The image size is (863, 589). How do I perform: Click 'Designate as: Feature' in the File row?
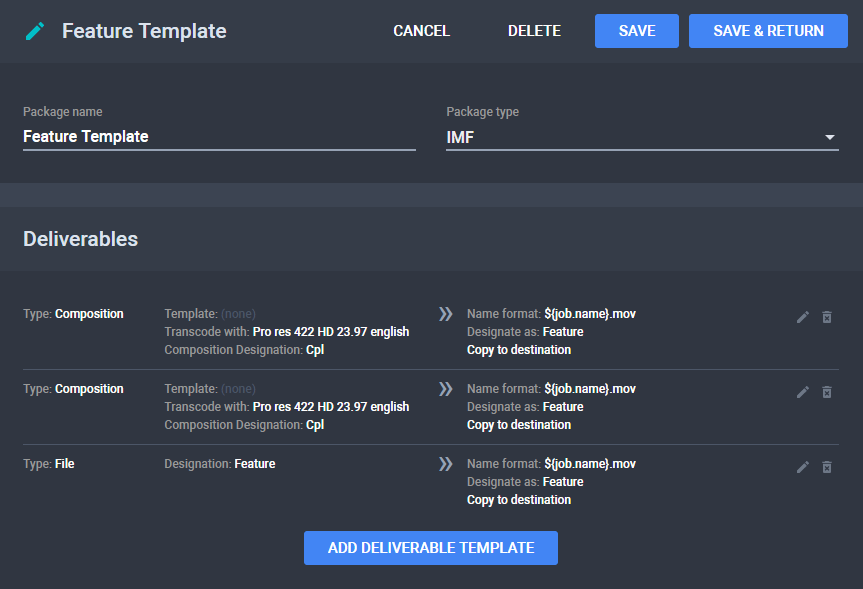coord(525,482)
